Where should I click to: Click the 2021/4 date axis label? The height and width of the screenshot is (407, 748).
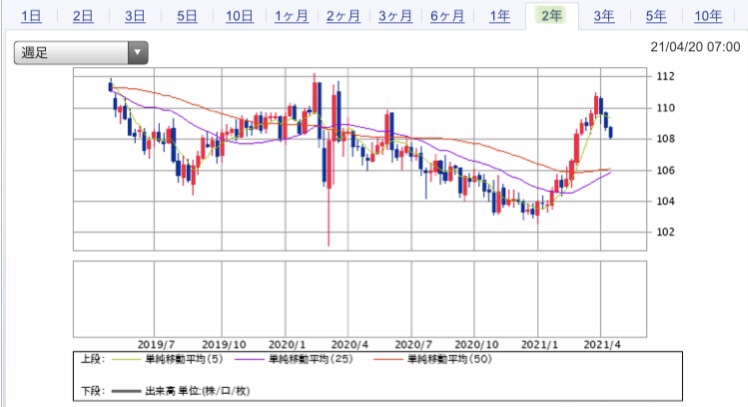(x=602, y=344)
